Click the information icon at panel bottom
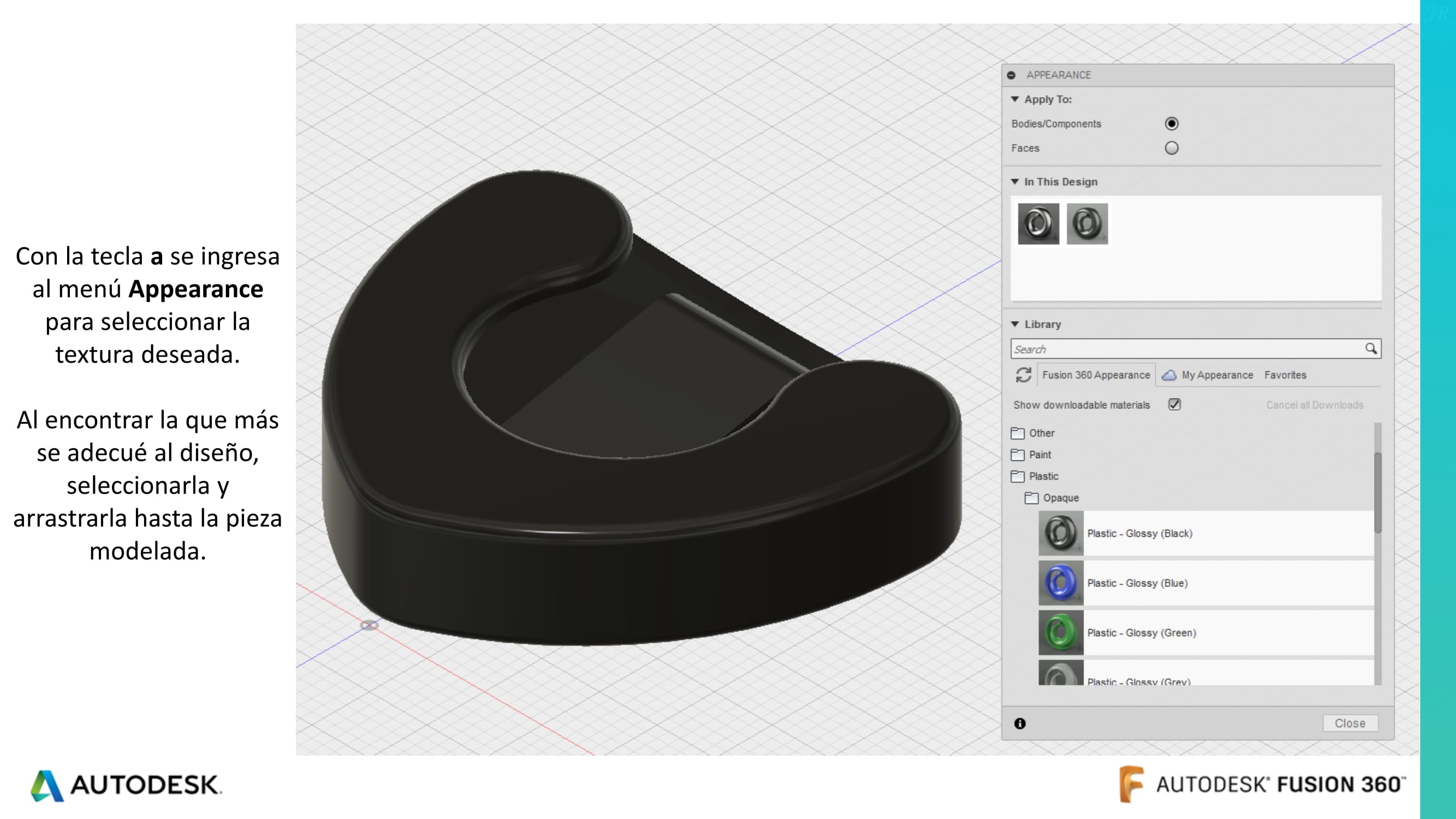Screen dimensions: 1456x819 1020,723
